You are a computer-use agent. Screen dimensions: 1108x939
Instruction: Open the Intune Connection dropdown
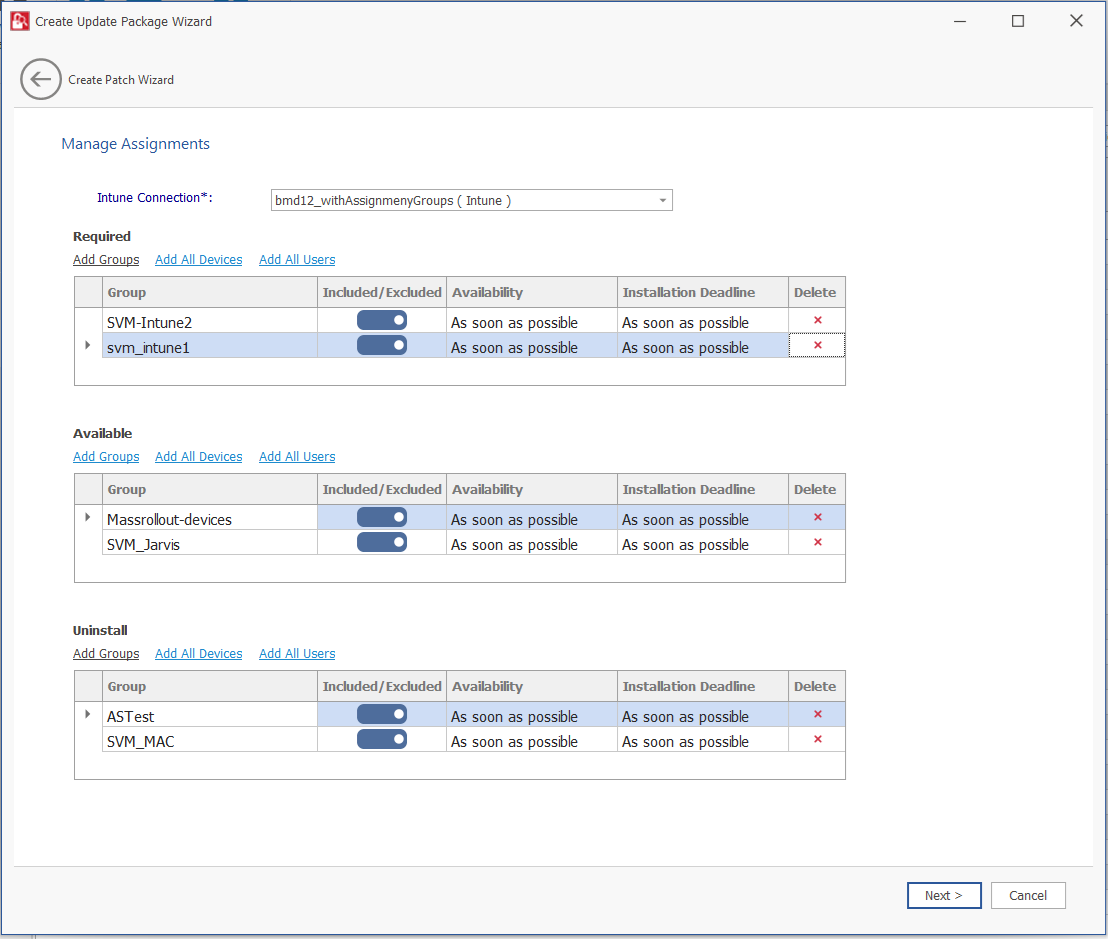[662, 201]
